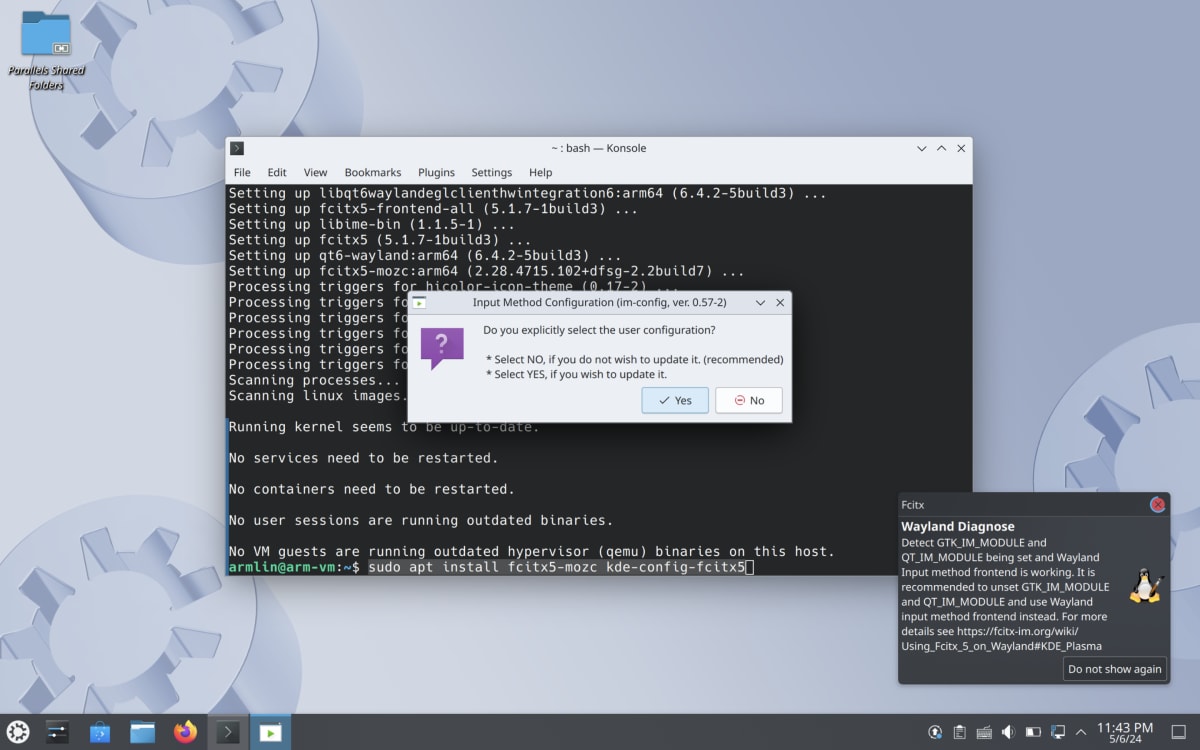The image size is (1200, 750).
Task: Click the armlin@arm-vm terminal prompt text
Action: pos(294,567)
